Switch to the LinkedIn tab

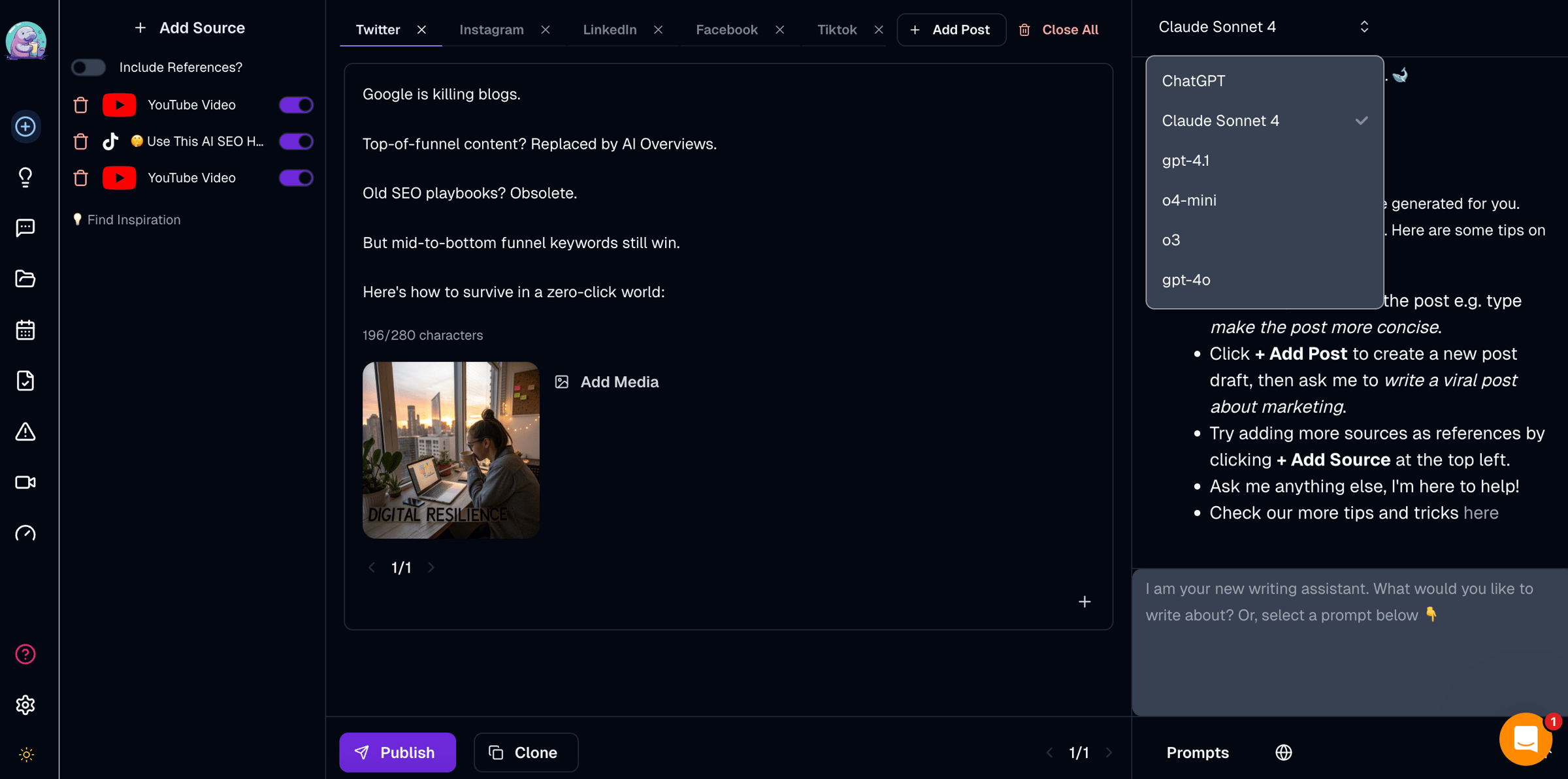pos(610,29)
